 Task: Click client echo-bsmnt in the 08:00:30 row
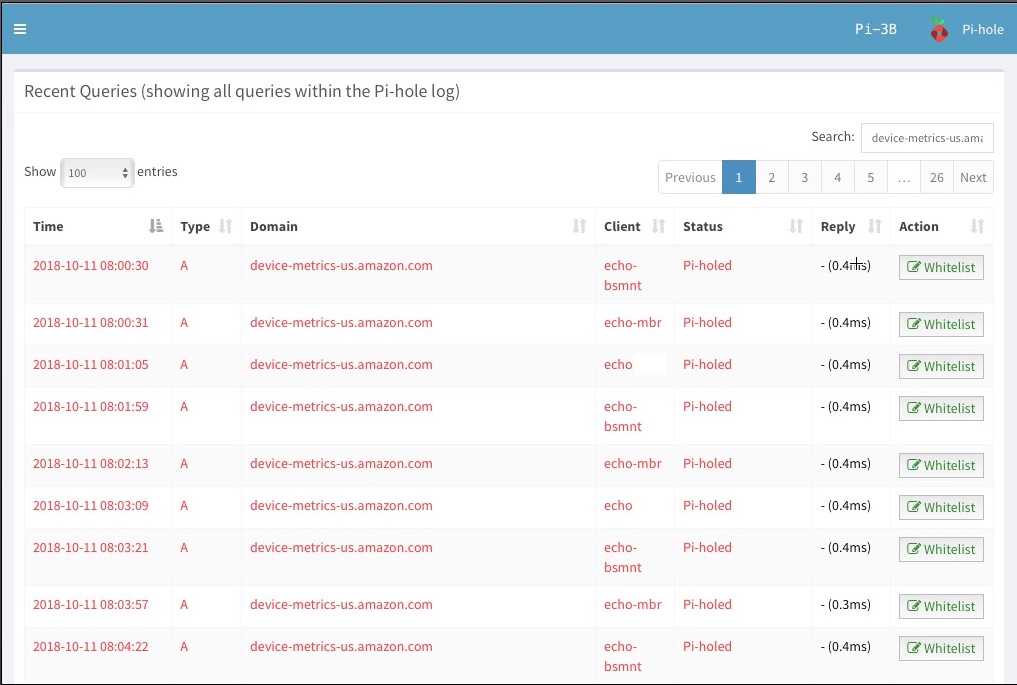coord(623,275)
